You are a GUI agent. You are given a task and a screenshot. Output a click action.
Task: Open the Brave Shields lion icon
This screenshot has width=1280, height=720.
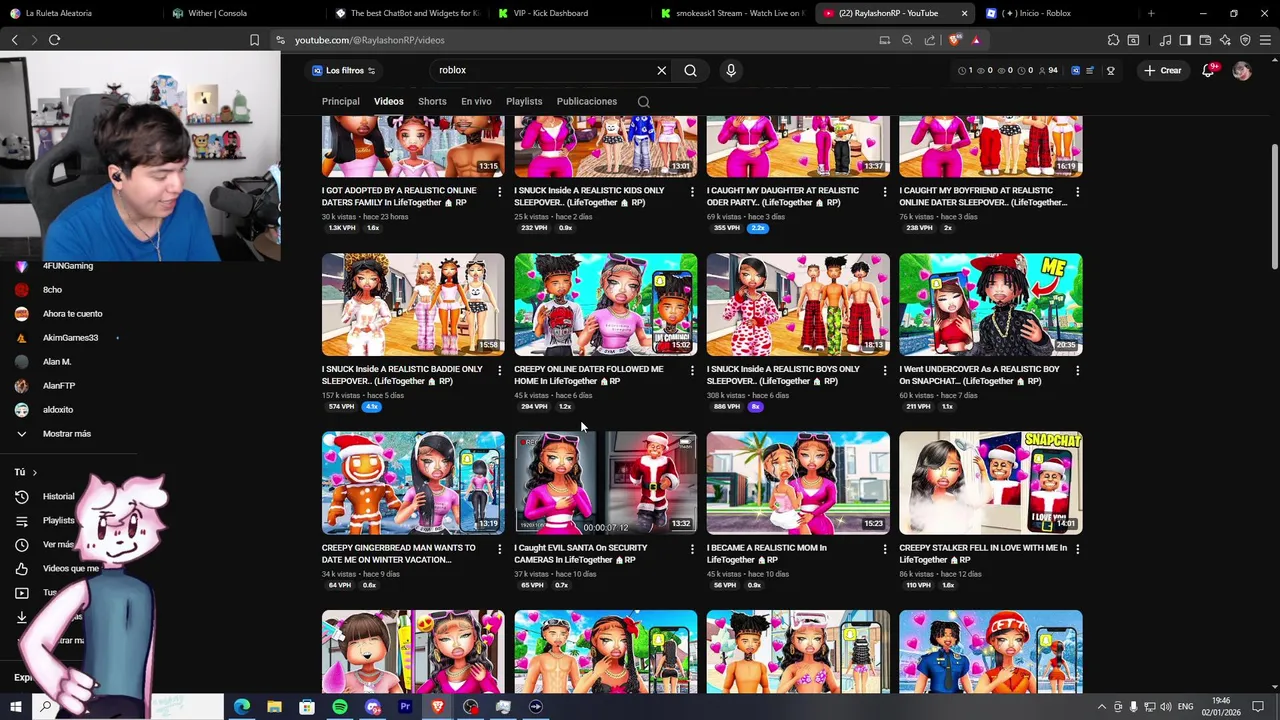(955, 40)
